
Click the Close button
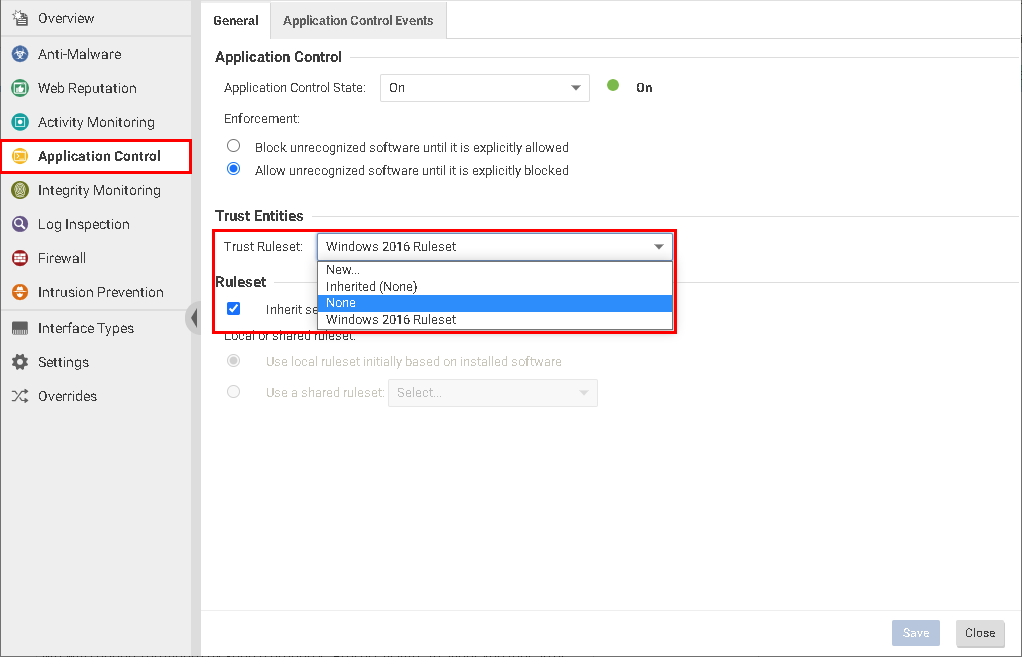(x=979, y=633)
